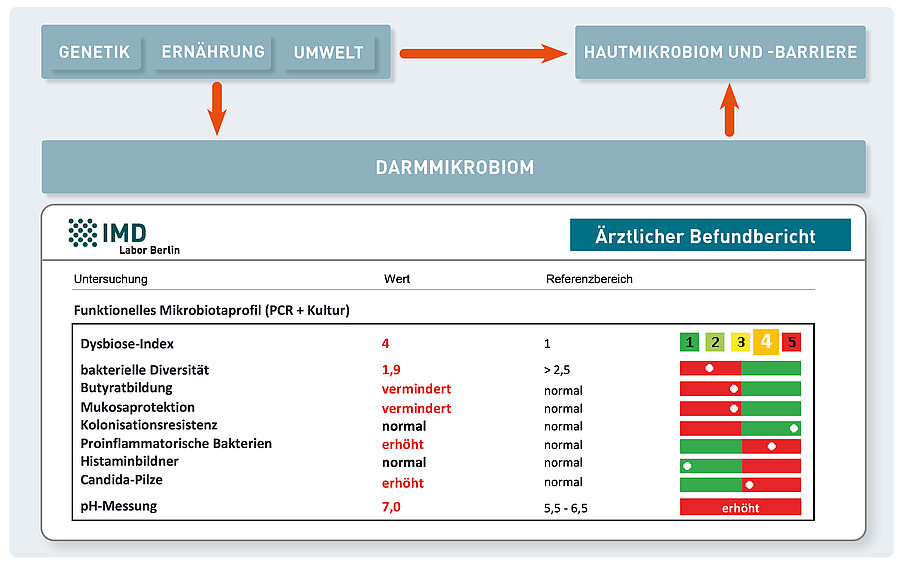Select Dysbiose-Index scale box 2

(715, 343)
